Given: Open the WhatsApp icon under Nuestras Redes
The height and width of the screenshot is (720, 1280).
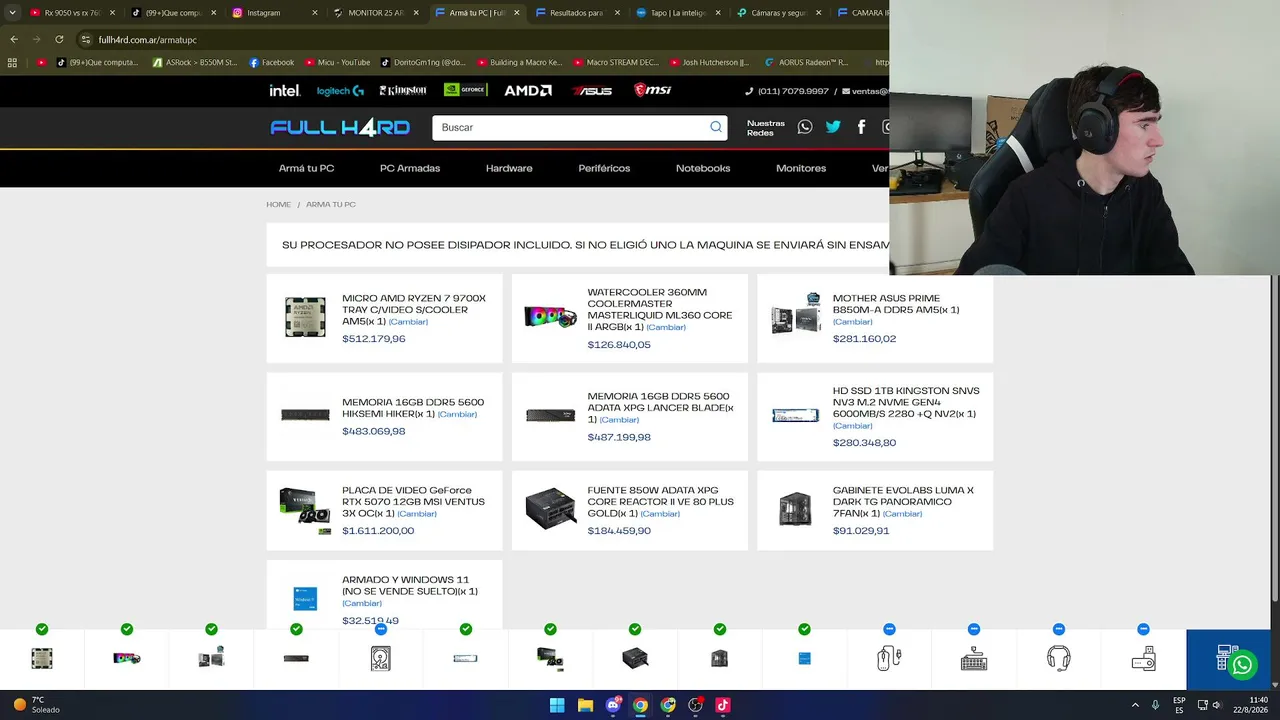Looking at the screenshot, I should coord(805,127).
